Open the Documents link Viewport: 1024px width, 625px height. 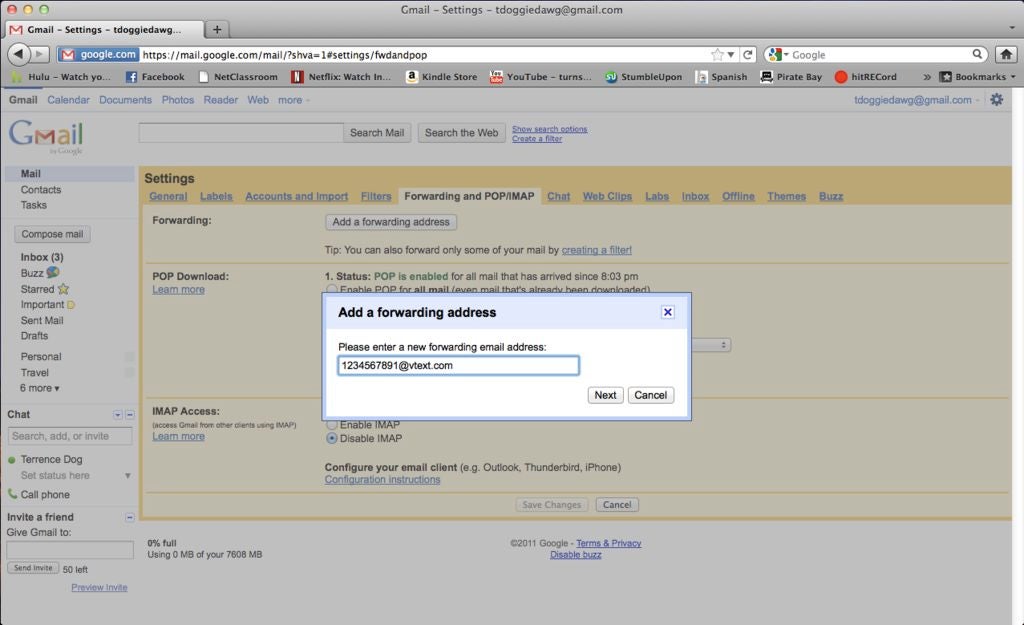point(125,100)
